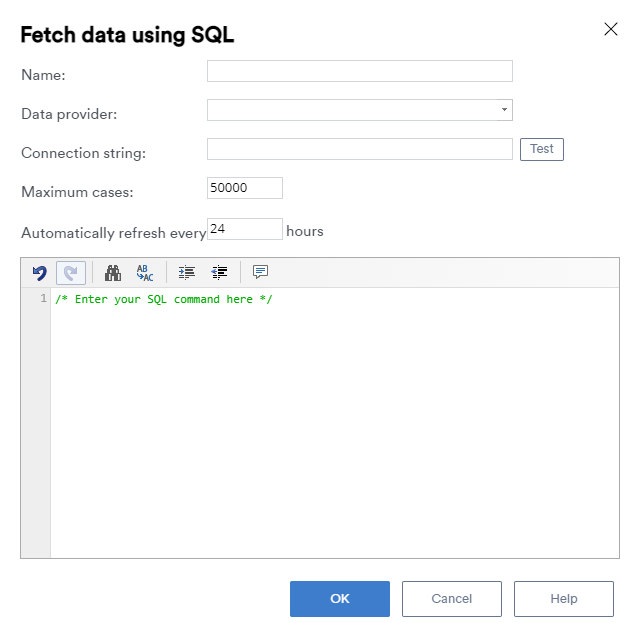The image size is (634, 623).
Task: Open Help for this dialog
Action: pyautogui.click(x=564, y=599)
